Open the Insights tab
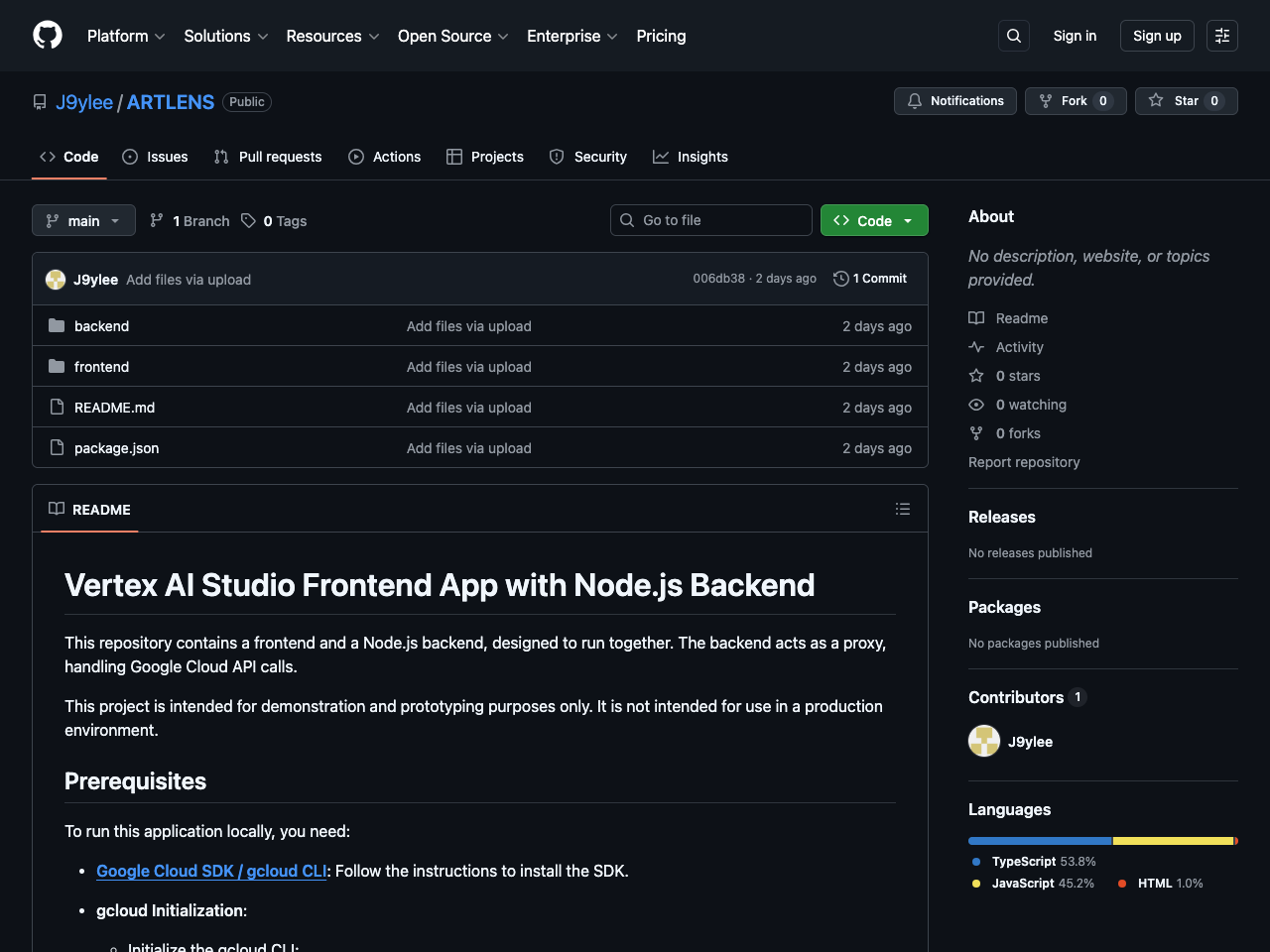This screenshot has height=952, width=1270. [x=691, y=157]
